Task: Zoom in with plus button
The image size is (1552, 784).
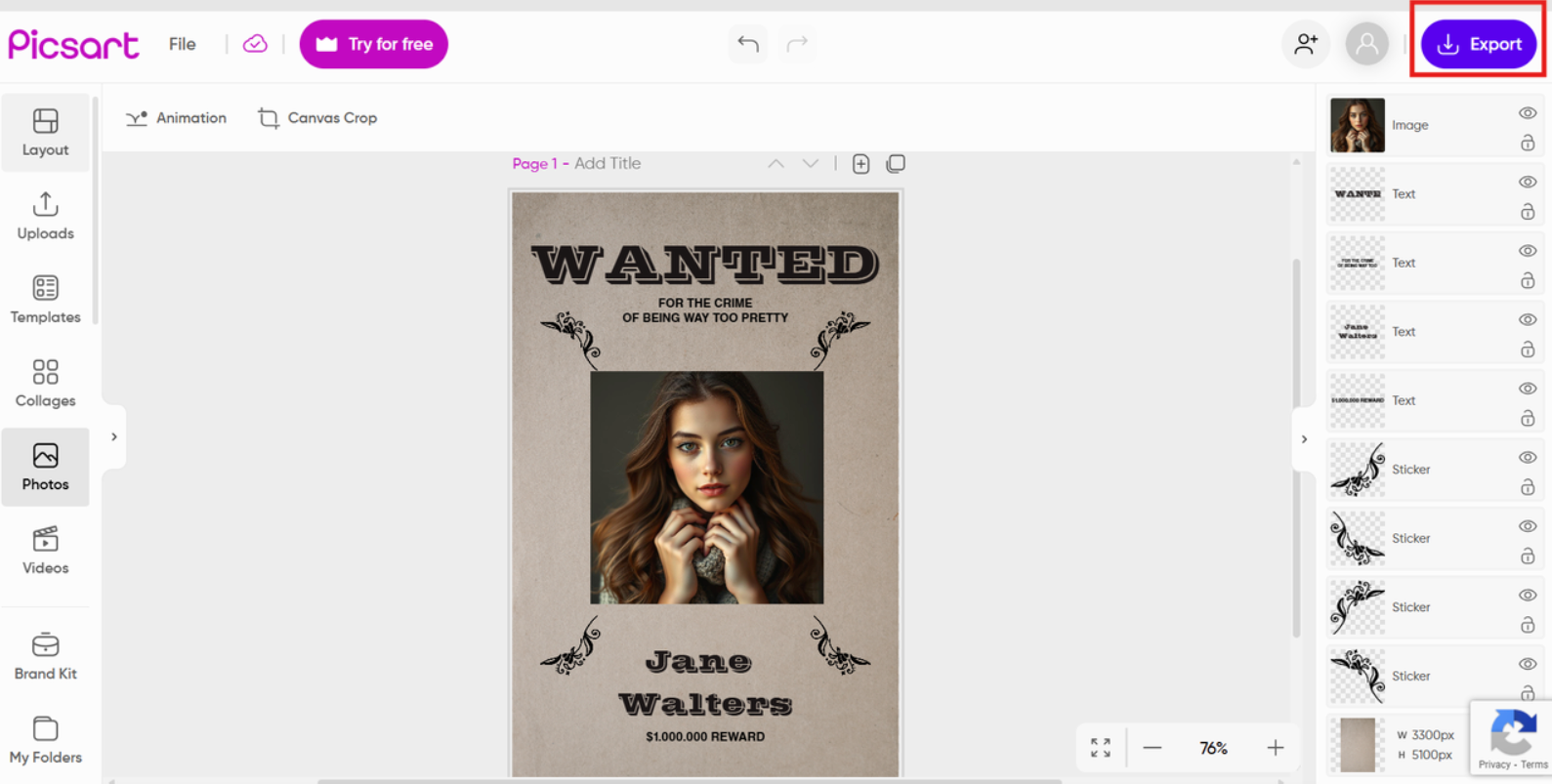Action: (x=1276, y=748)
